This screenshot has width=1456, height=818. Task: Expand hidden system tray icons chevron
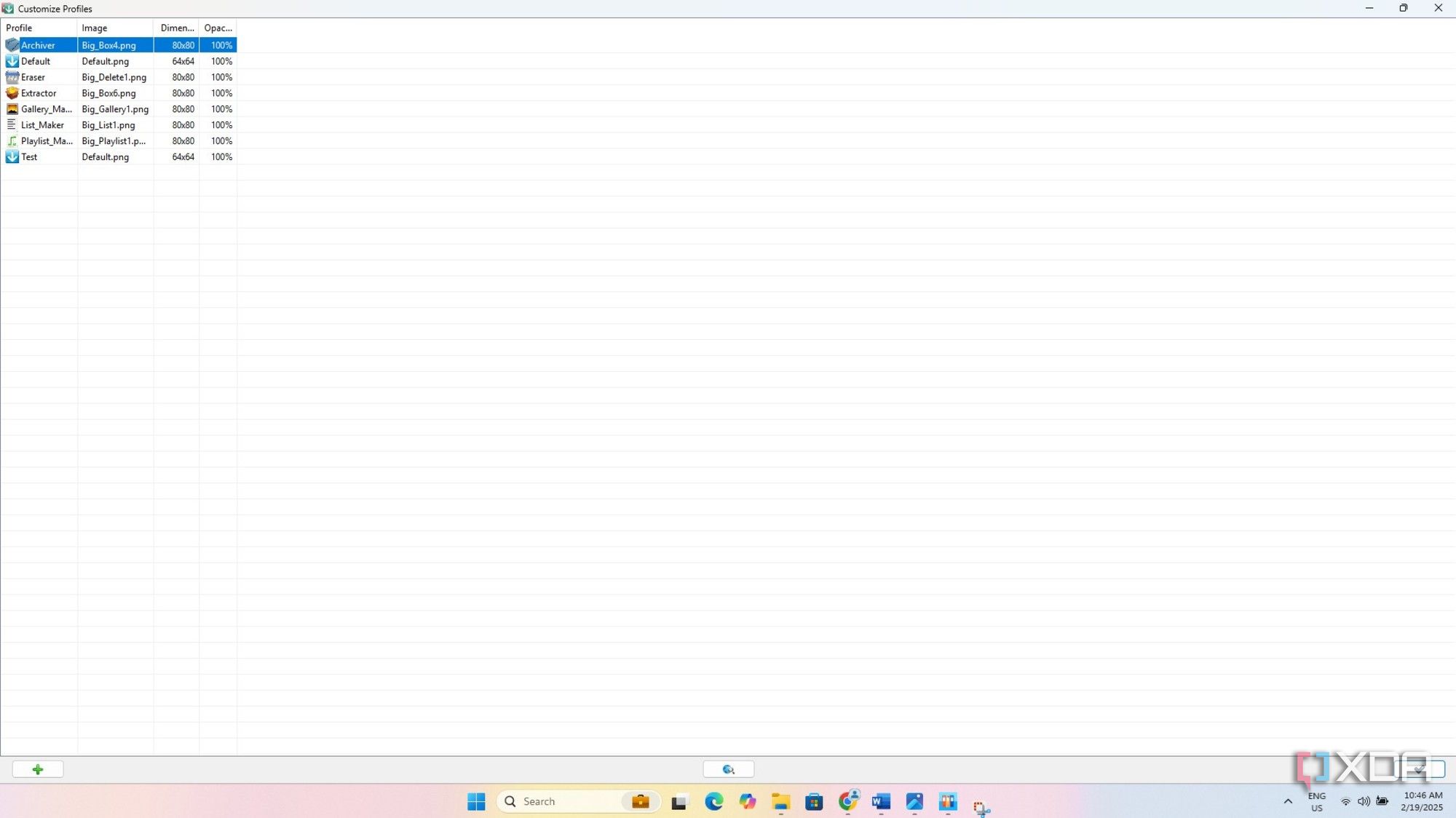click(1287, 801)
